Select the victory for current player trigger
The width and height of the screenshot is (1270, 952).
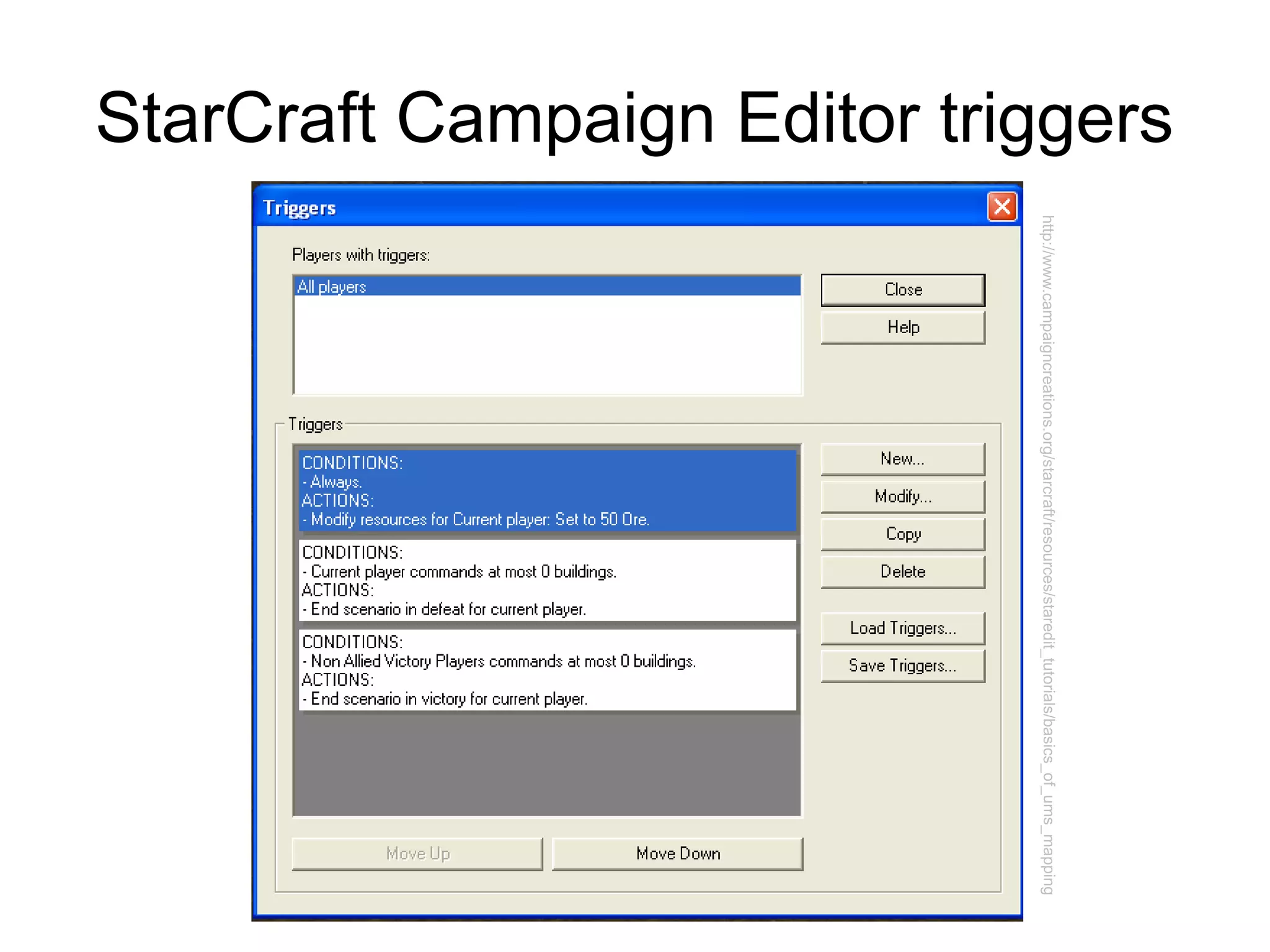tap(548, 670)
